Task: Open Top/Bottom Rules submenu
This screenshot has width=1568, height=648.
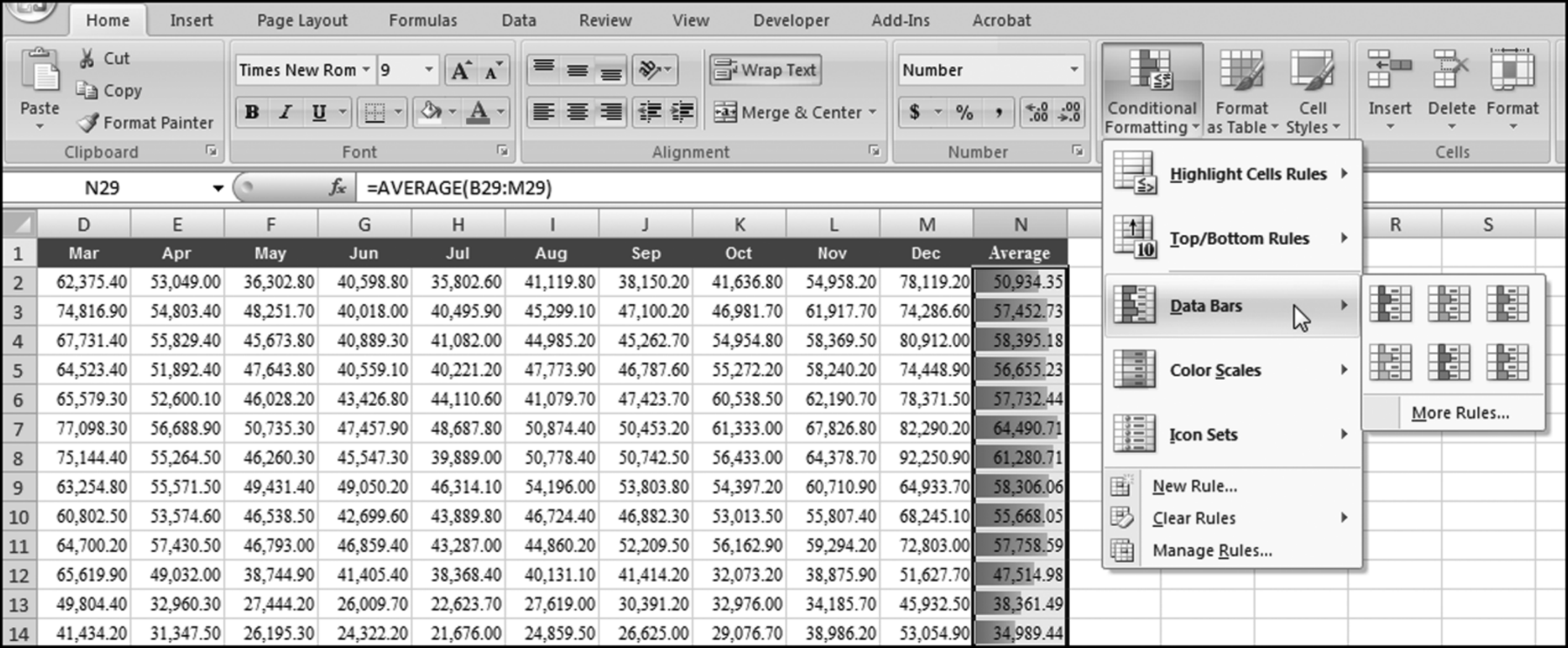Action: [x=1232, y=238]
